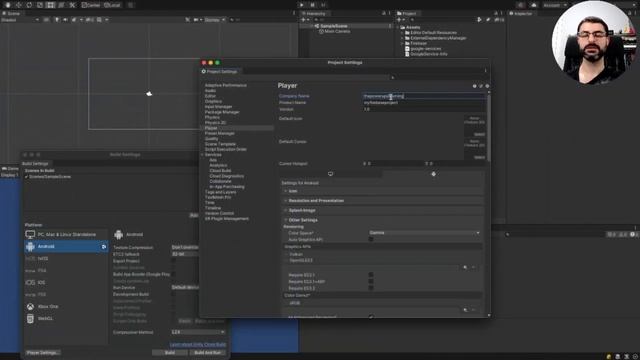Switch to the Scene tab
The image size is (640, 360).
click(11, 13)
